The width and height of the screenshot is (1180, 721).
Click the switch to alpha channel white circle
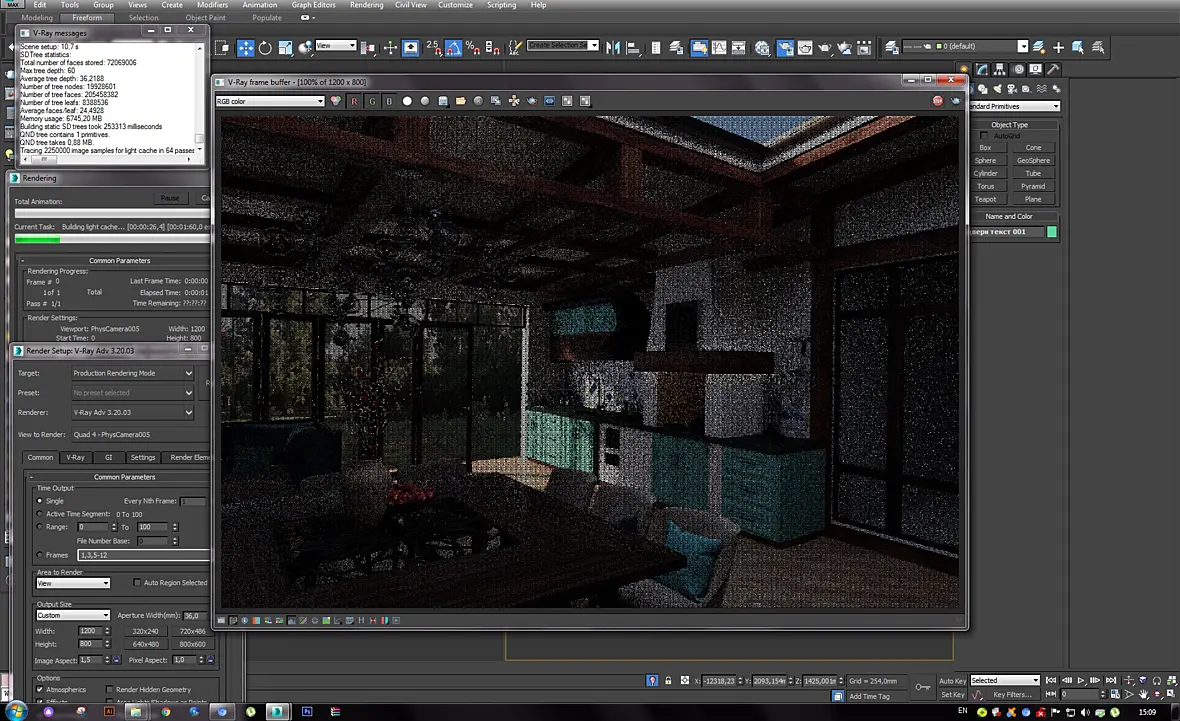pos(407,101)
